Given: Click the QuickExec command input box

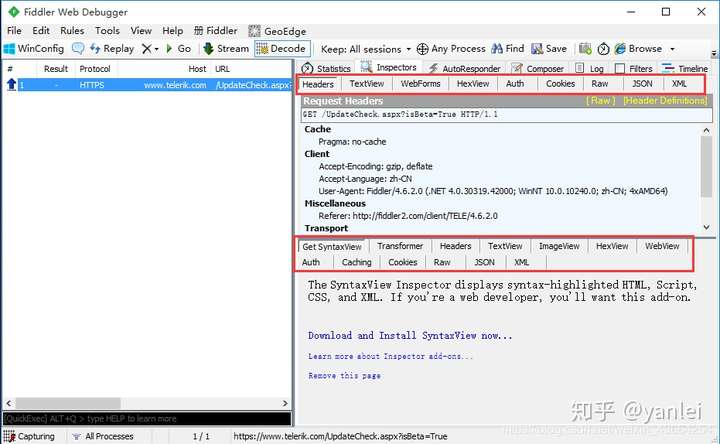Looking at the screenshot, I should click(147, 419).
